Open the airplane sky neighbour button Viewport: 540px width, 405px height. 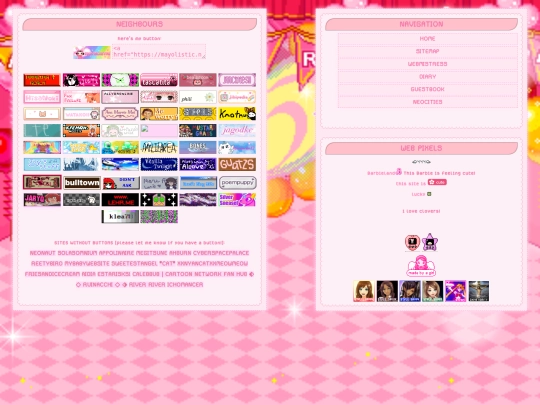pyautogui.click(x=120, y=164)
